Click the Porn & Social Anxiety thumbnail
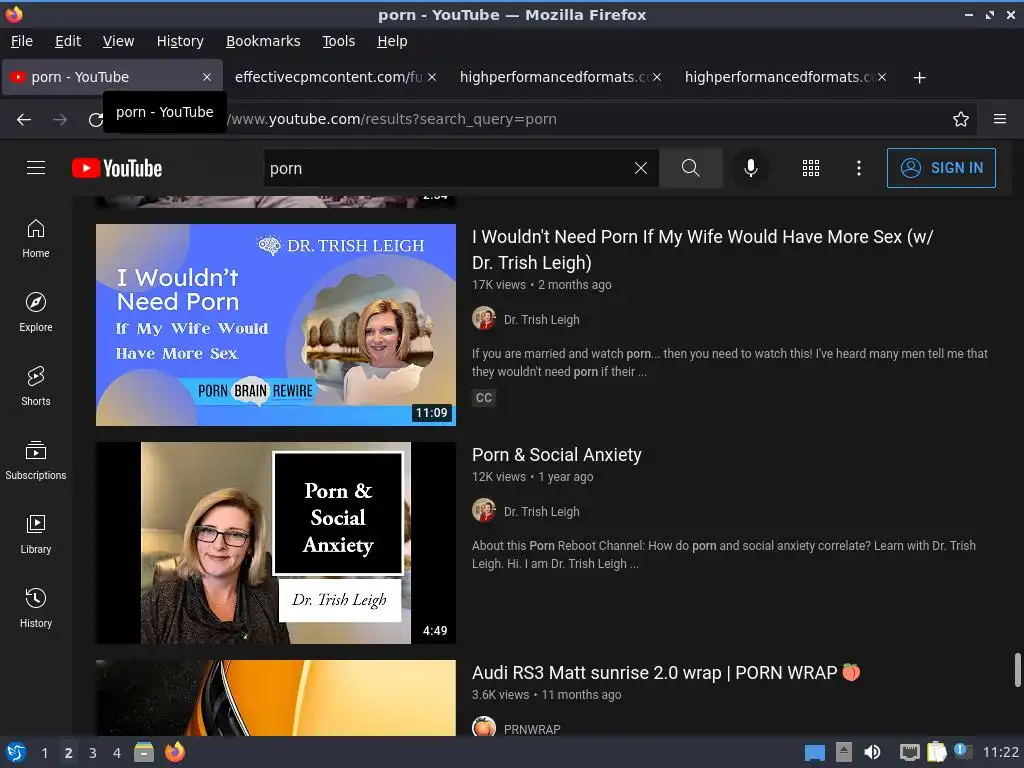 click(276, 543)
